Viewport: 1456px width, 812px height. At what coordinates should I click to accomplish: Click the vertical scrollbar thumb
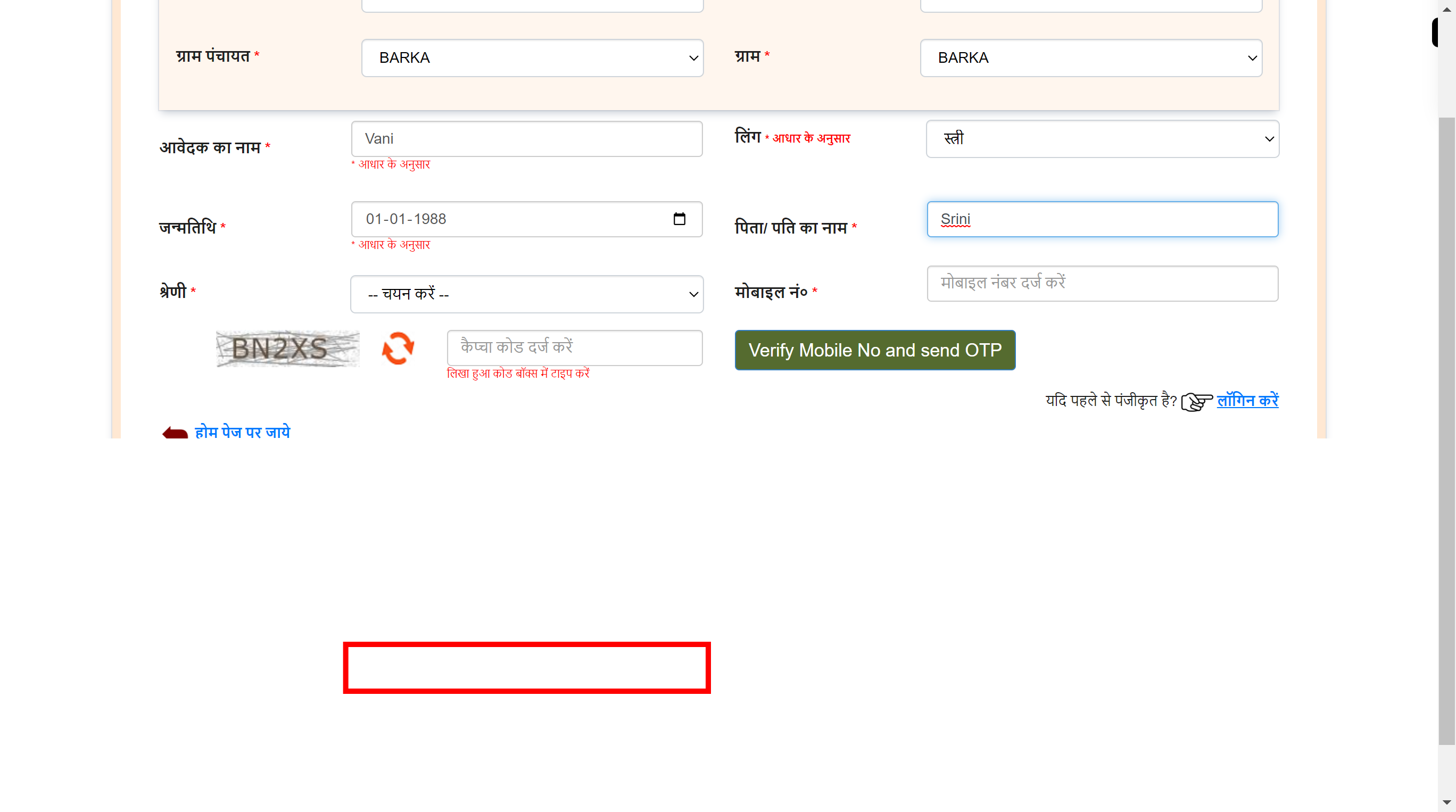click(x=1446, y=431)
